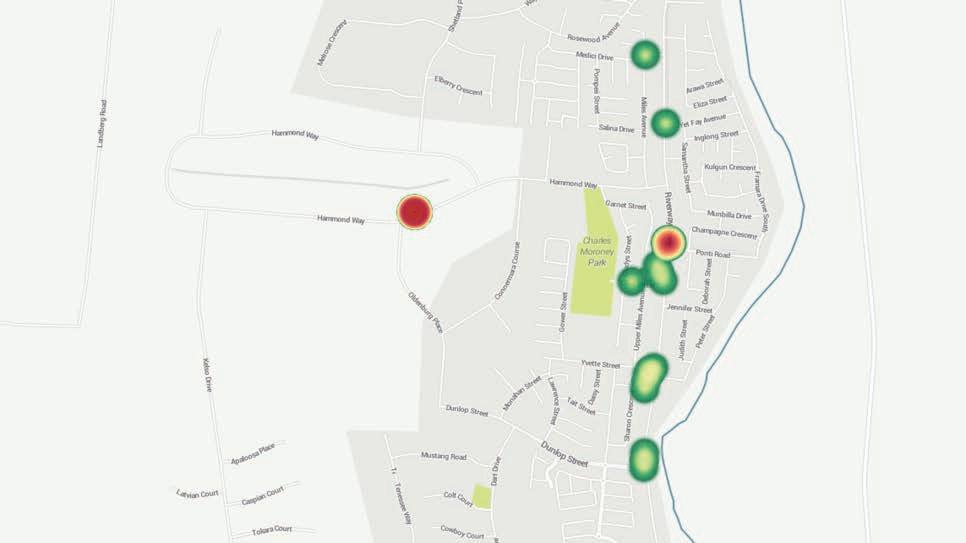This screenshot has width=966, height=543.
Task: Click the small green park near Colt Court
Action: coord(482,497)
